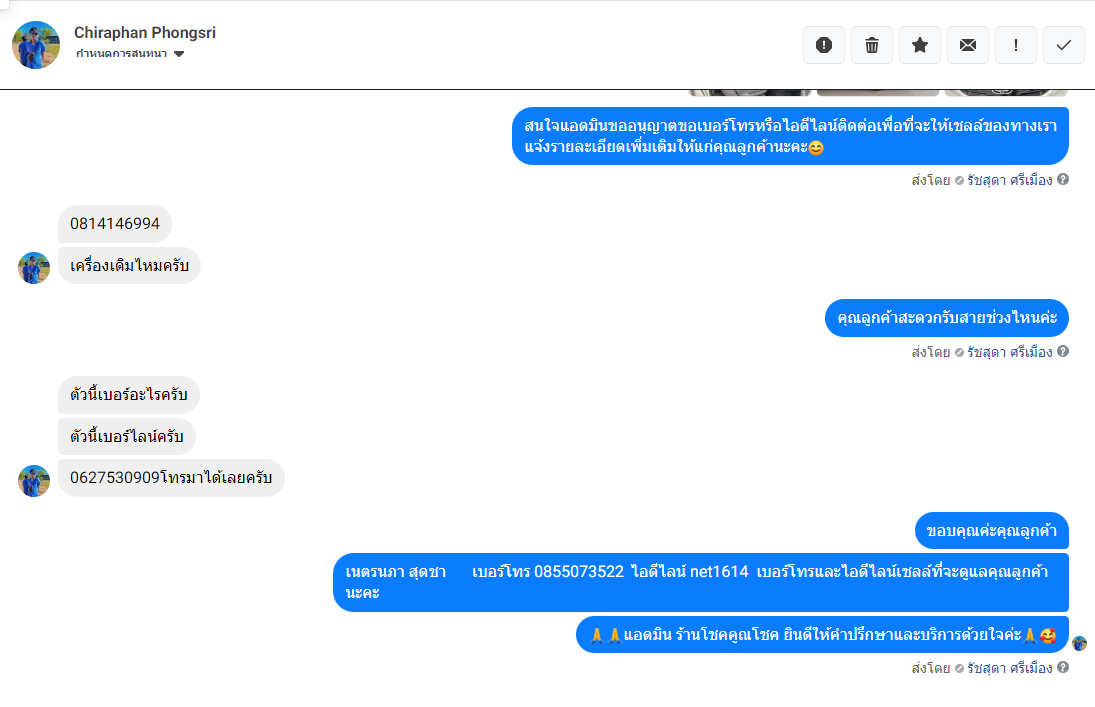
Task: Click the help icon under the คุณลูกค้าสะดวกรับสาย message
Action: [x=1063, y=351]
